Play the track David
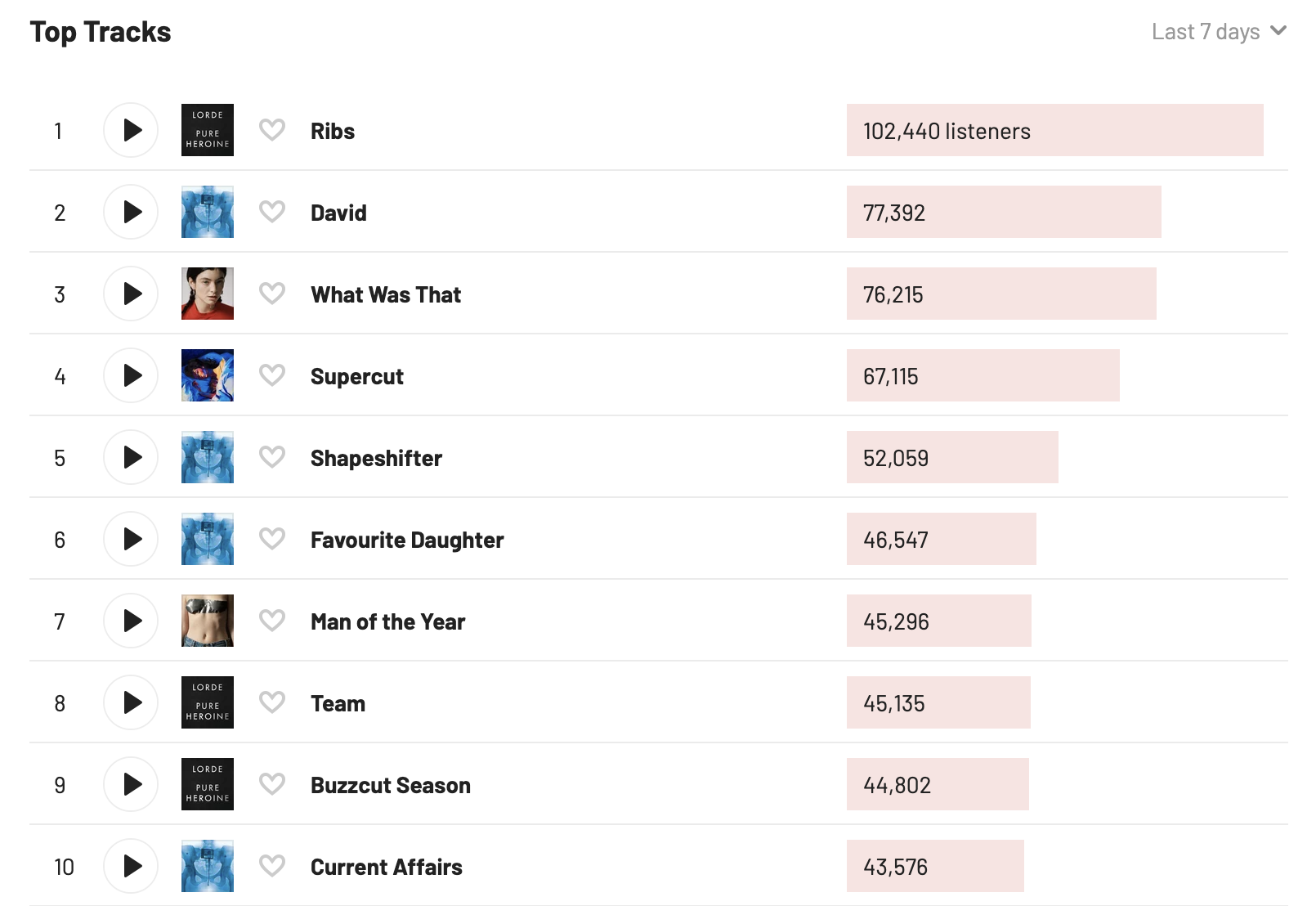This screenshot has height=906, width=1316. click(x=131, y=212)
